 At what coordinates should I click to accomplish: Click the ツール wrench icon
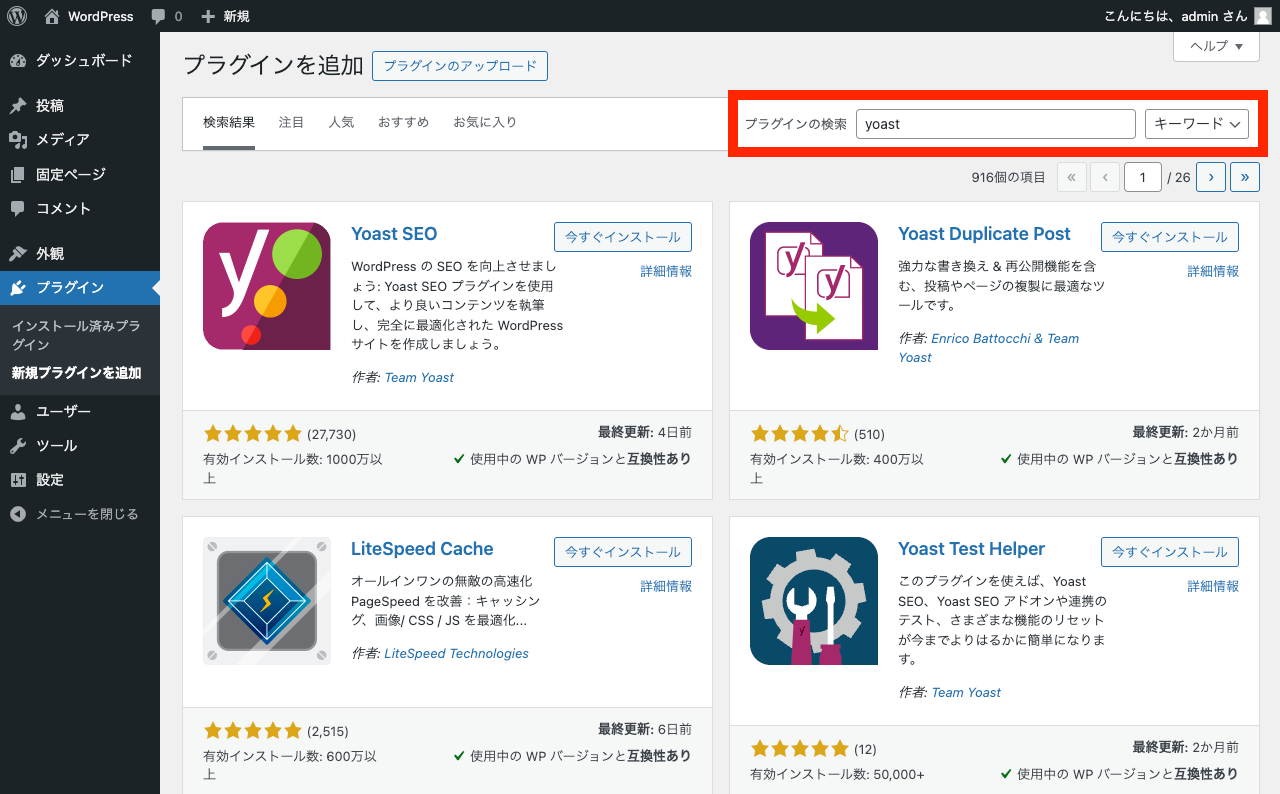tap(18, 446)
